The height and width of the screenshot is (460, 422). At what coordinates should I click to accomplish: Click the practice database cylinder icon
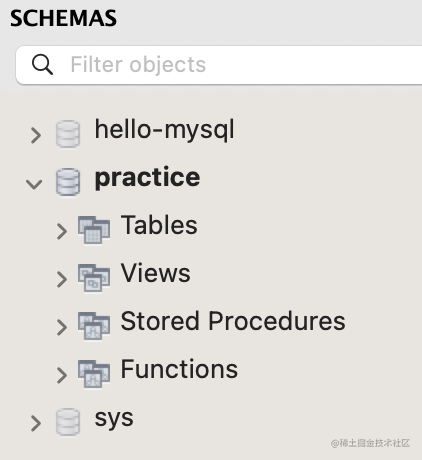68,182
